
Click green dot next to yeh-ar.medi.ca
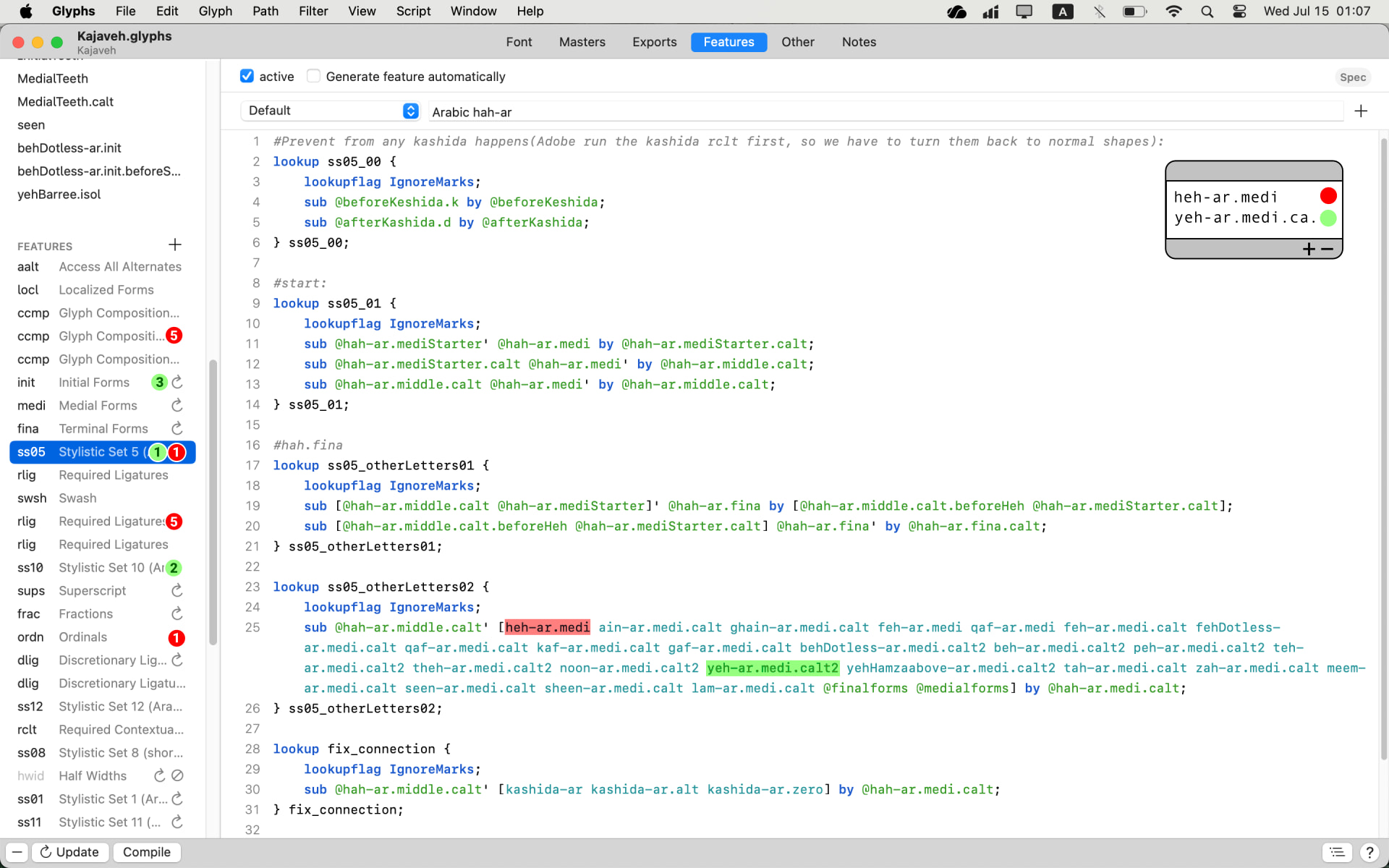click(1328, 218)
